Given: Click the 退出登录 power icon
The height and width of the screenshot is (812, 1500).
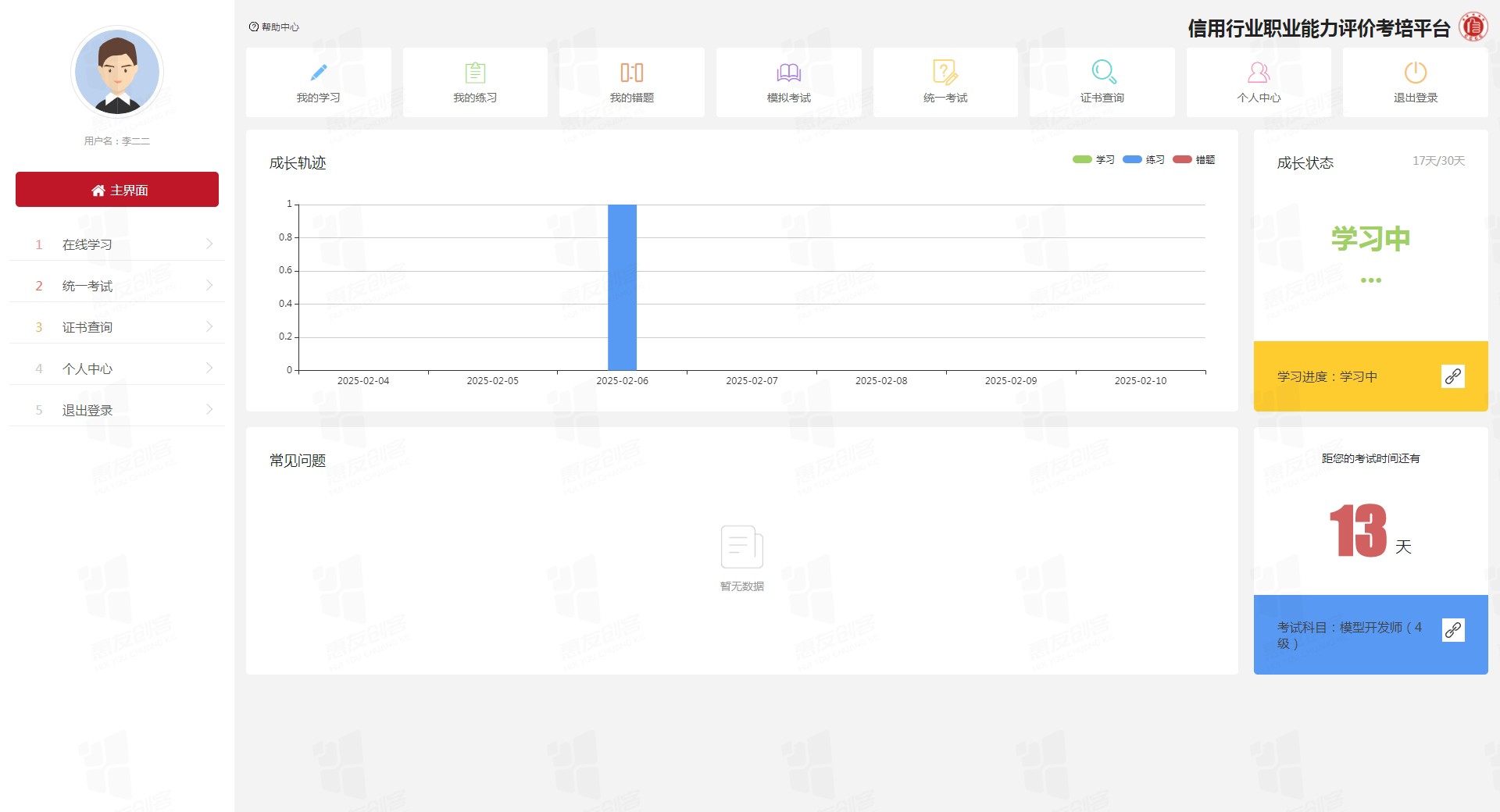Looking at the screenshot, I should (1415, 73).
